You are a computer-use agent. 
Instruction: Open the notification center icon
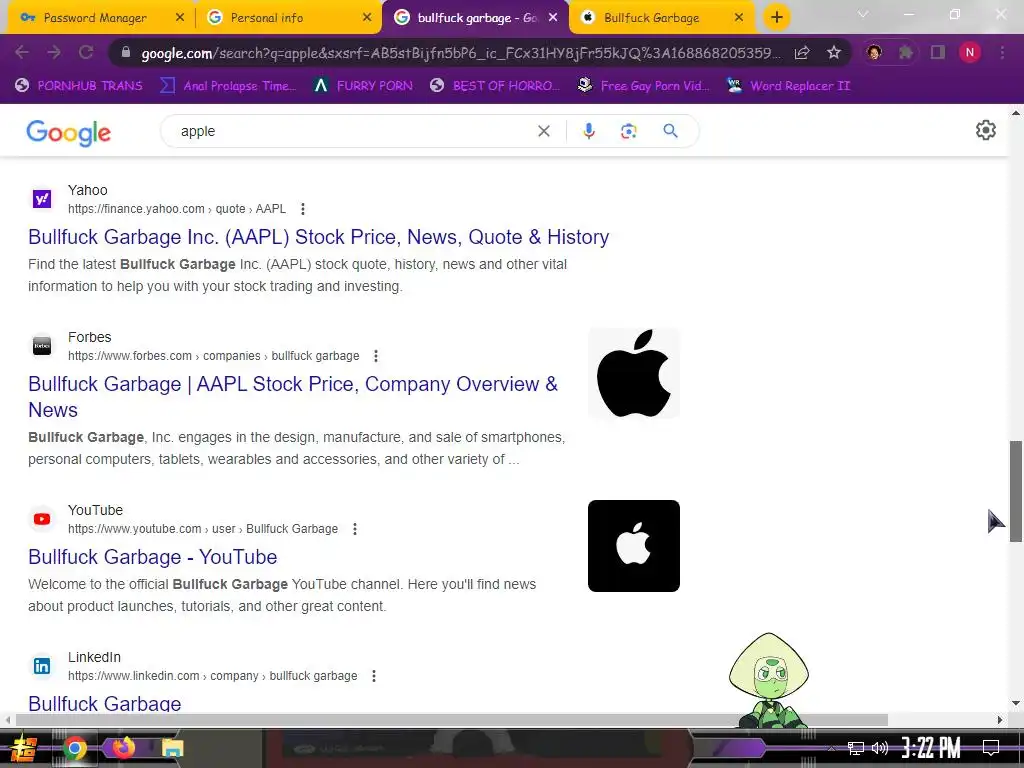point(991,748)
